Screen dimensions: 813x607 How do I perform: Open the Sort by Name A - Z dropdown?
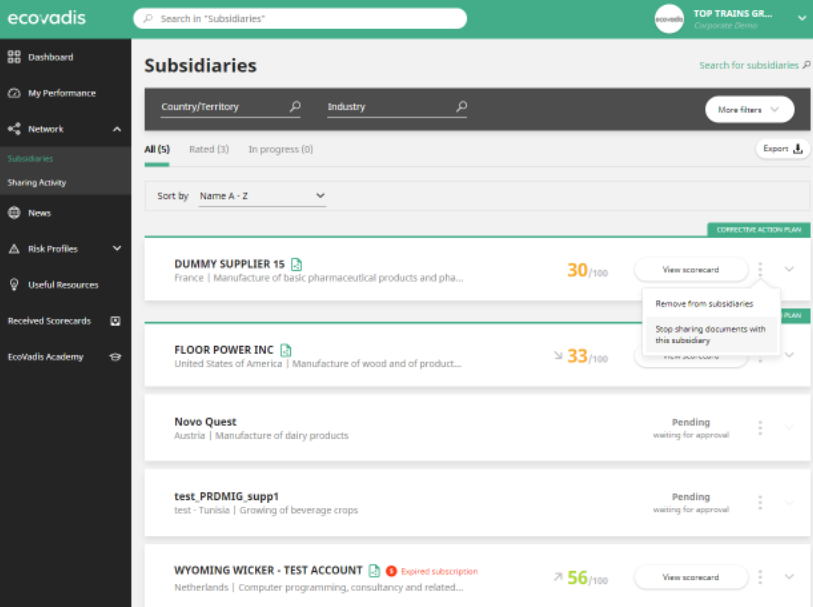(x=262, y=196)
